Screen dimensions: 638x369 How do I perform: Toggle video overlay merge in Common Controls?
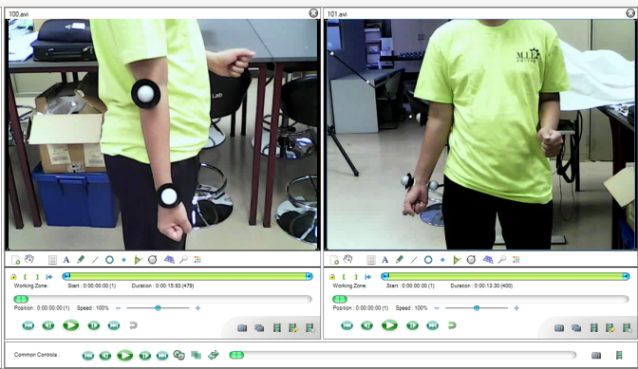[196, 355]
